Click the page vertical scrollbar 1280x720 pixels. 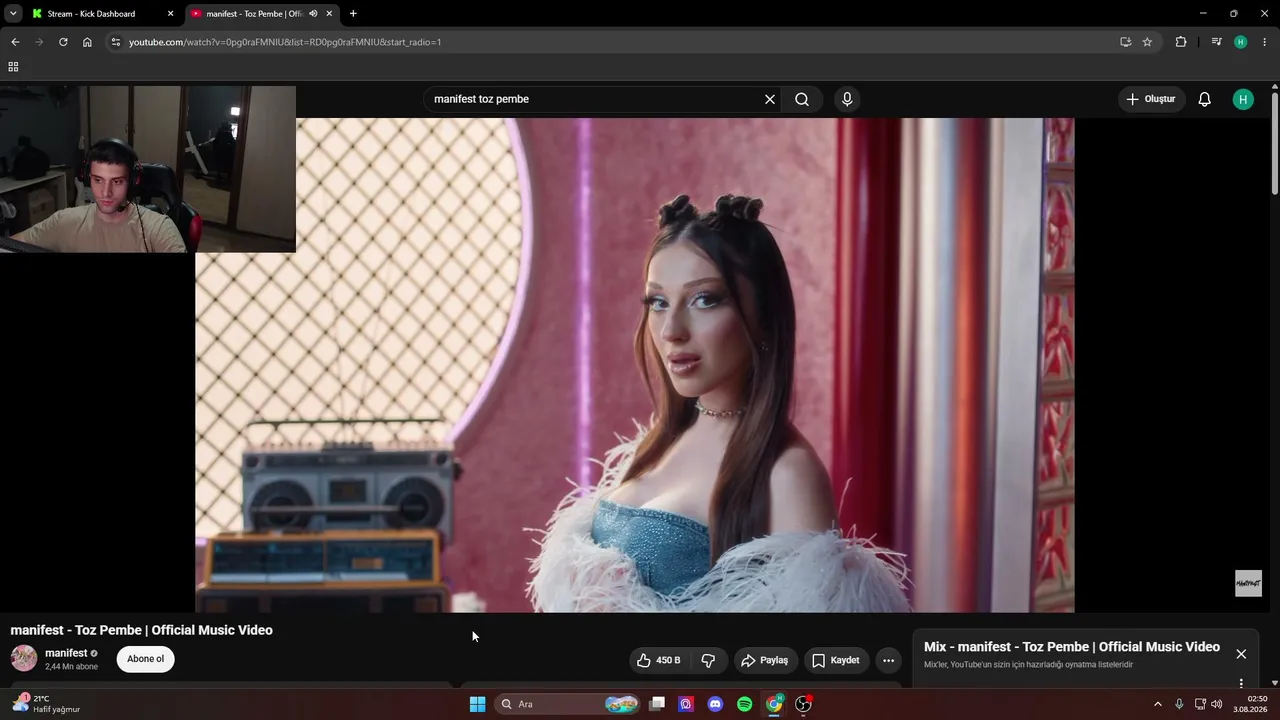[1275, 144]
